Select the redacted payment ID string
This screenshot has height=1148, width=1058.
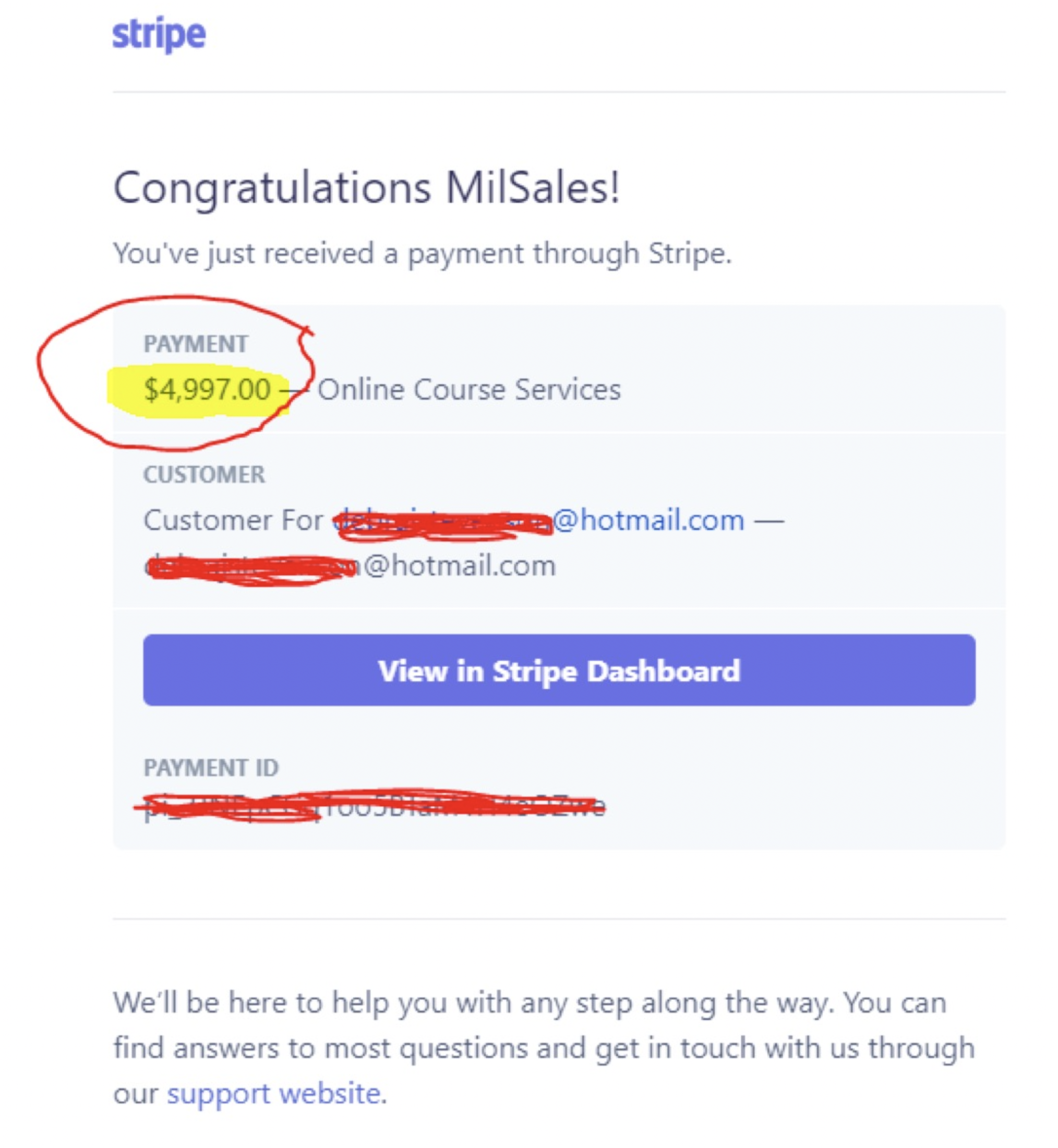374,807
